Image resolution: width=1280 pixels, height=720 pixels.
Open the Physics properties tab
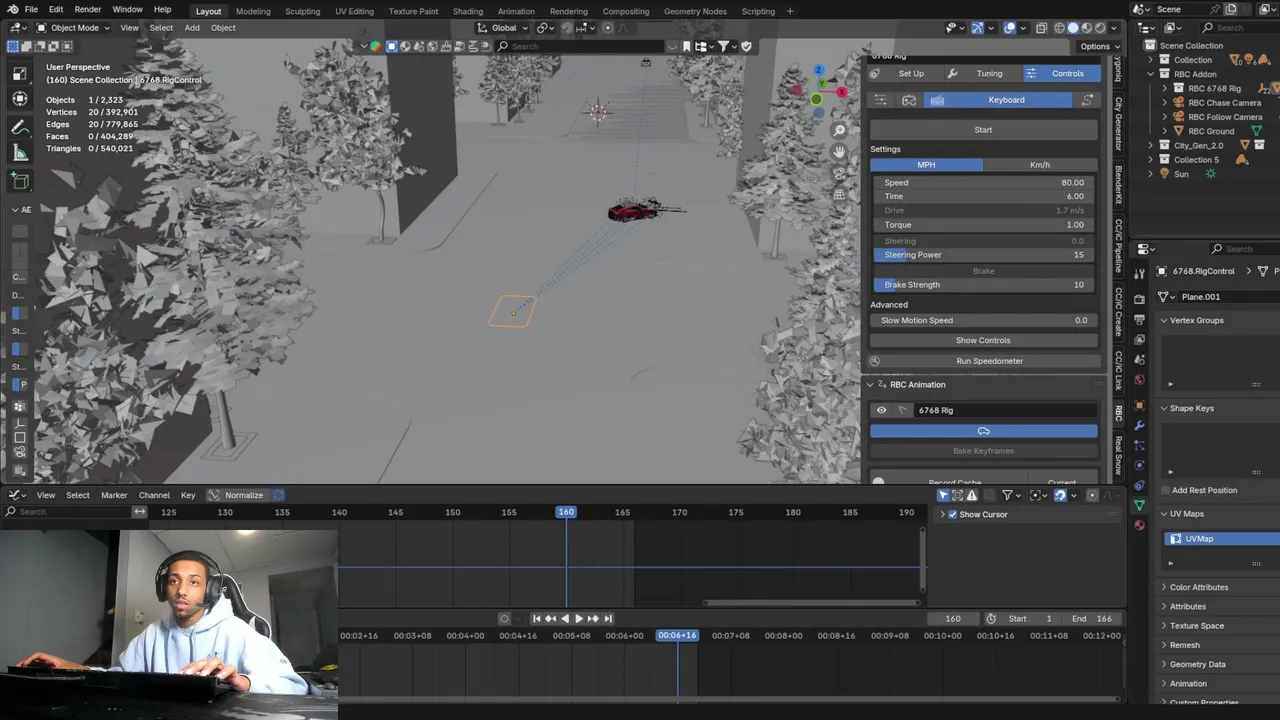coord(1139,465)
